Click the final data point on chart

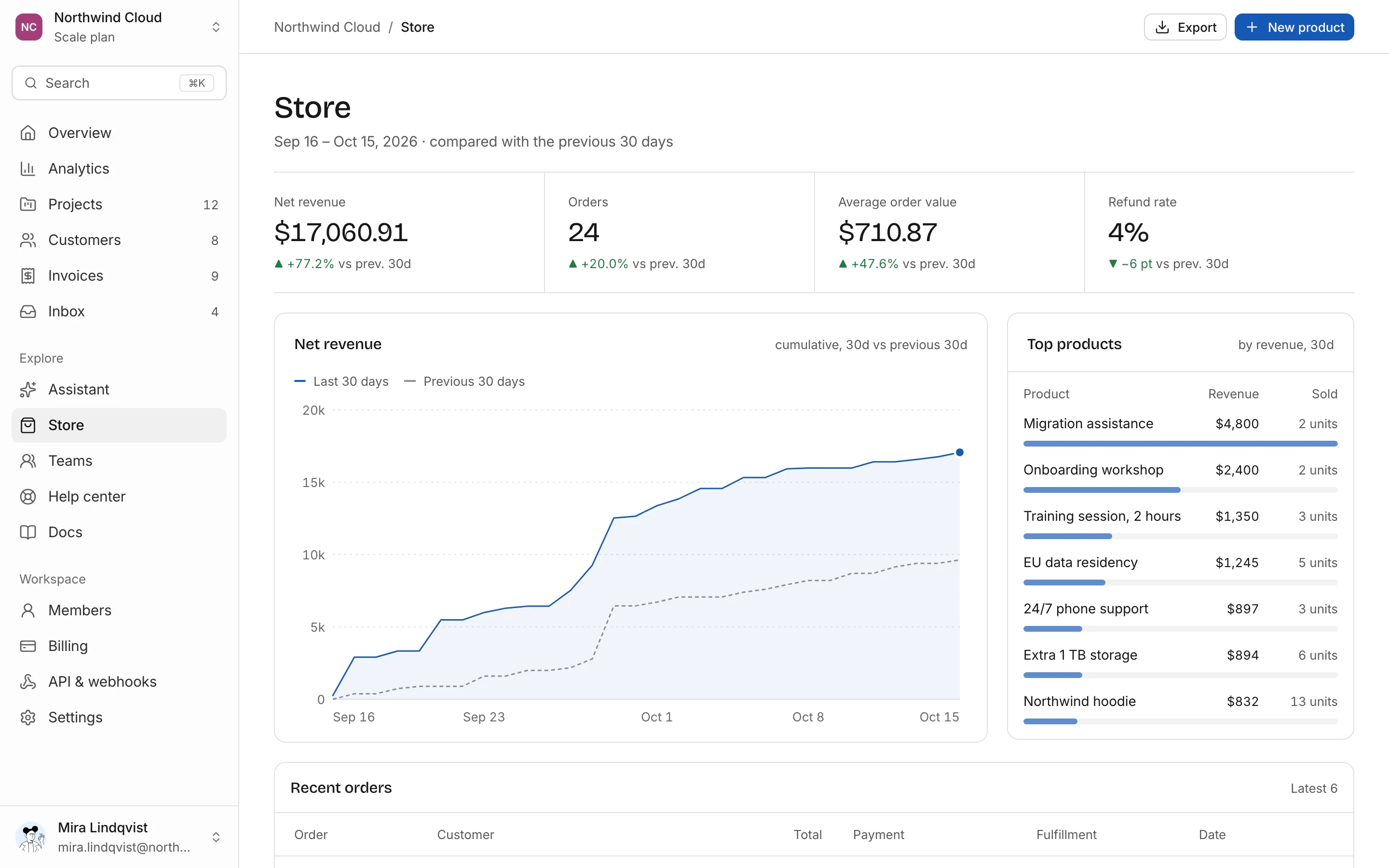click(x=959, y=452)
